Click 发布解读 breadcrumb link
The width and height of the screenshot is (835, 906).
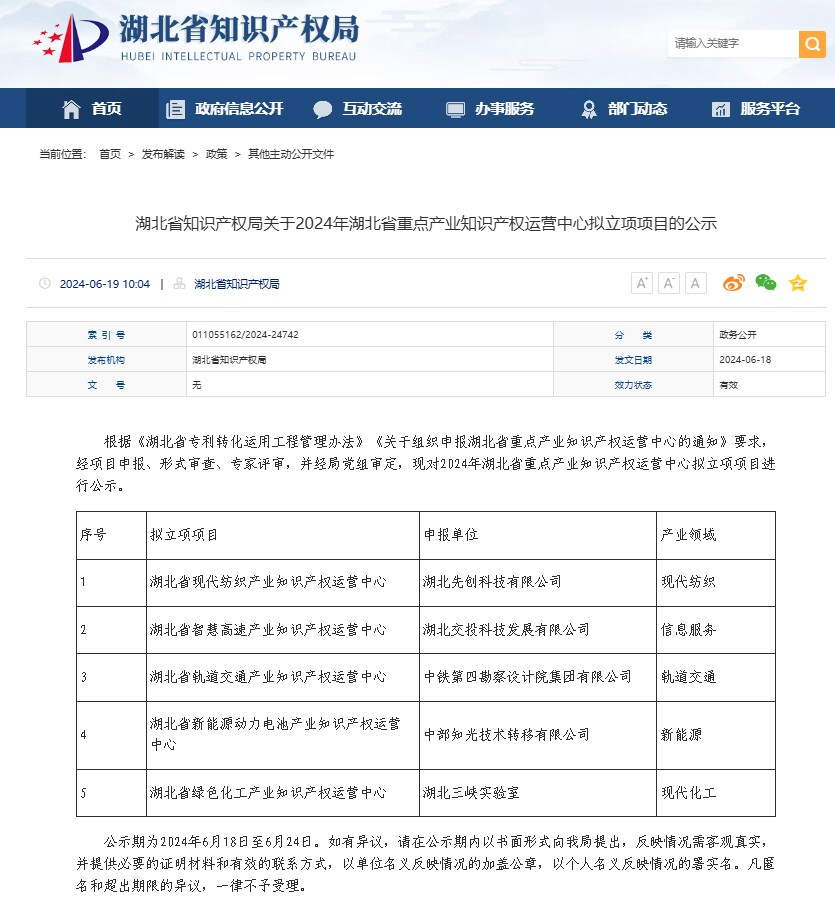pos(163,154)
